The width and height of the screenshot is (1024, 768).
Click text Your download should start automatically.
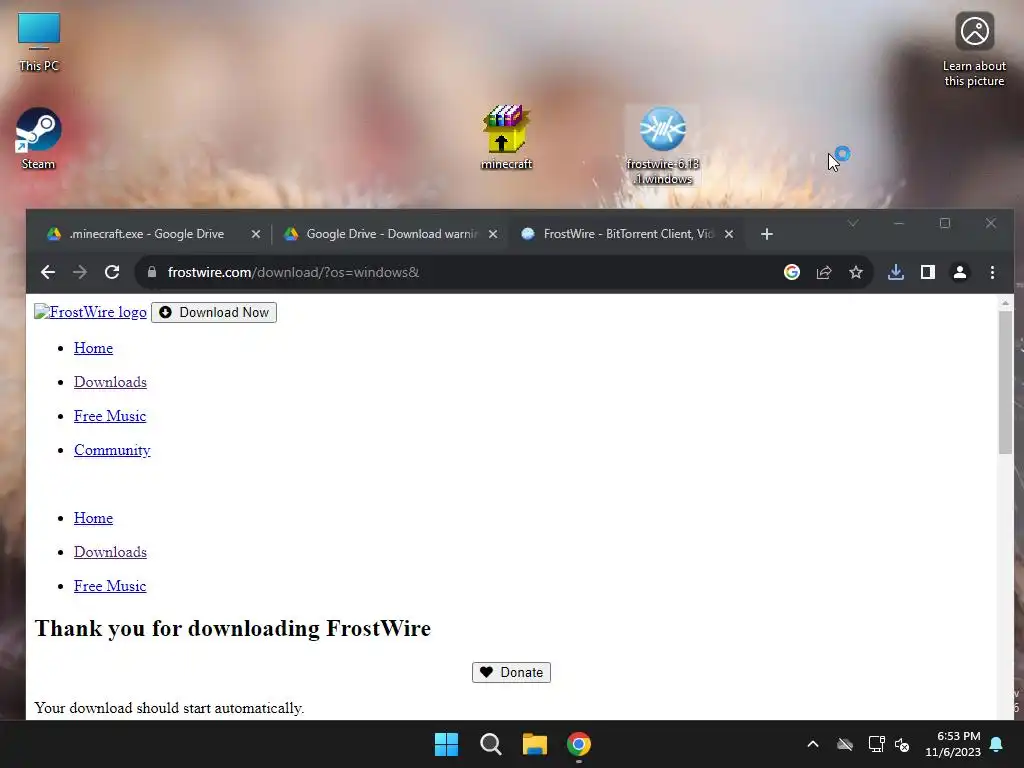click(x=169, y=708)
